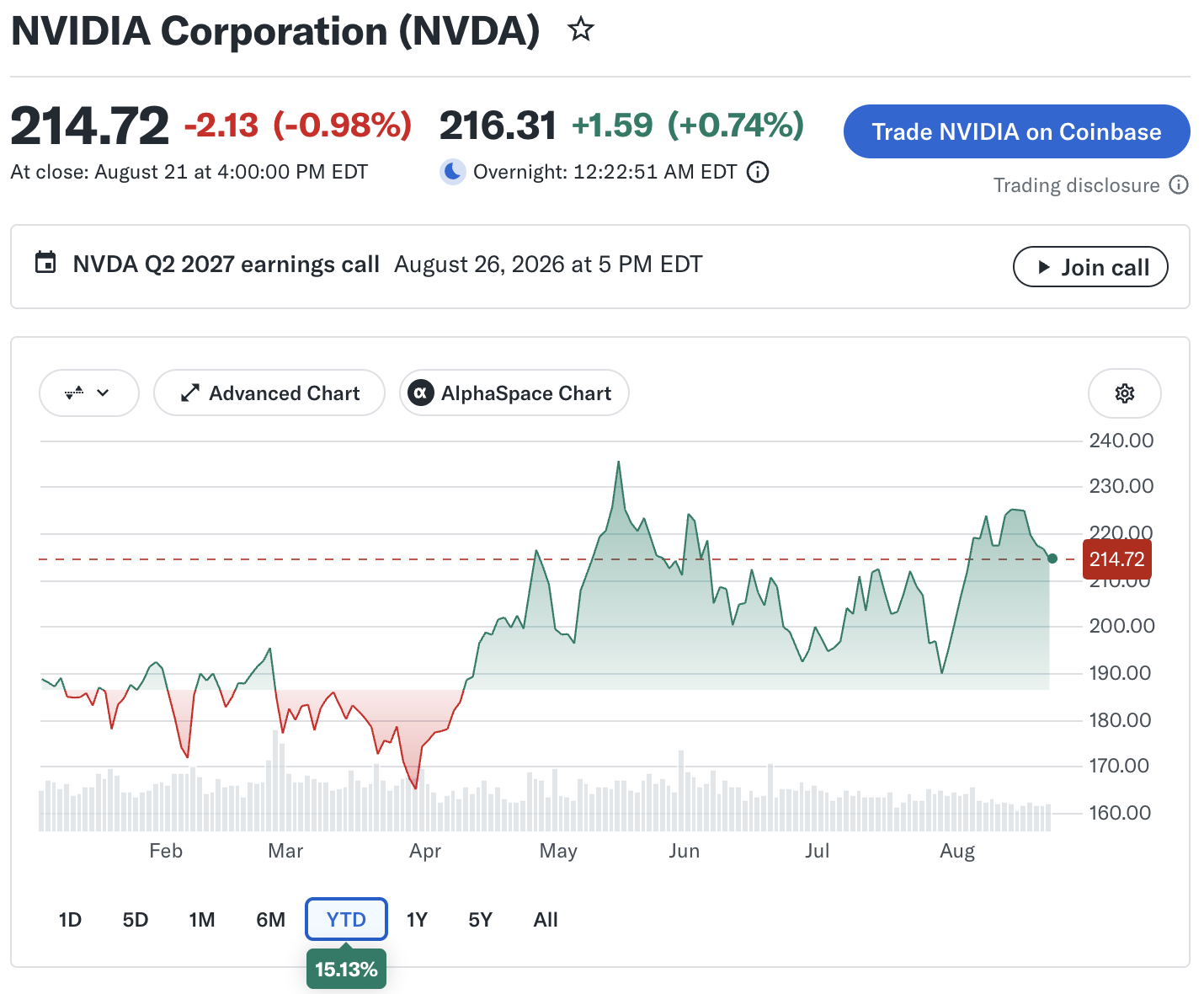The image size is (1204, 994).
Task: Click the Mar label on the x-axis
Action: click(285, 851)
